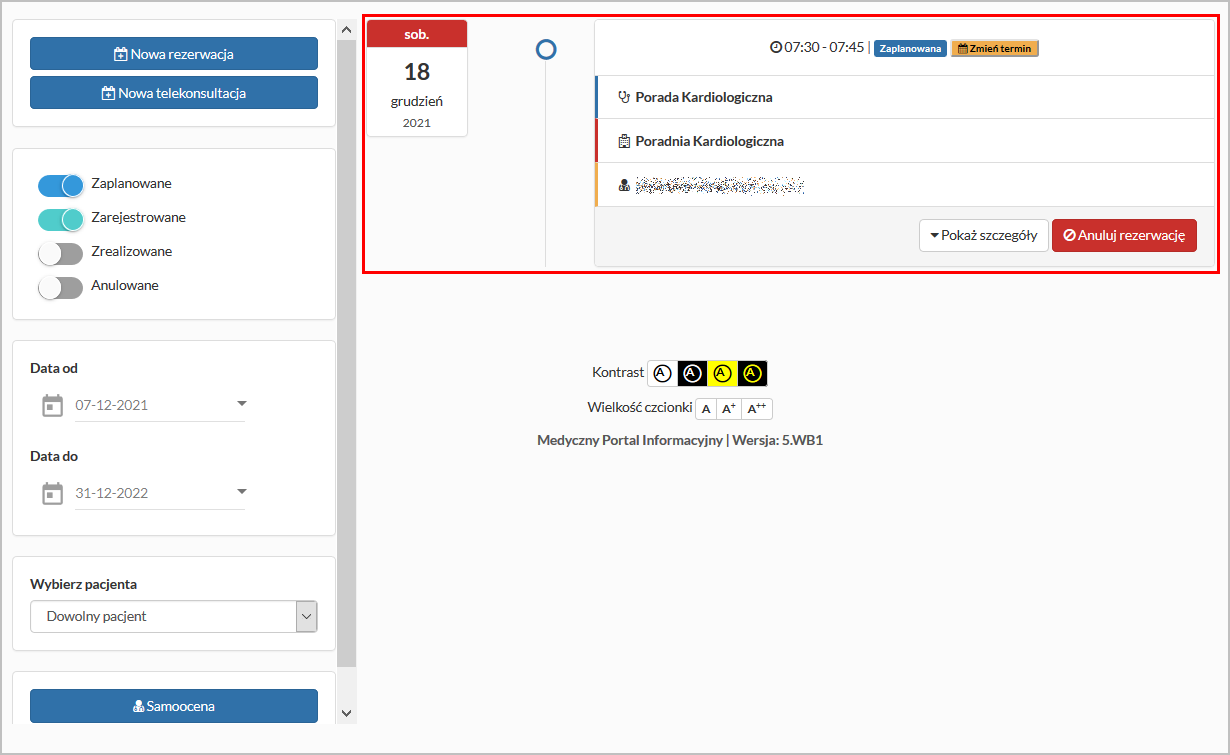Expand Pokaż szczegóły for the reservation

tap(983, 236)
